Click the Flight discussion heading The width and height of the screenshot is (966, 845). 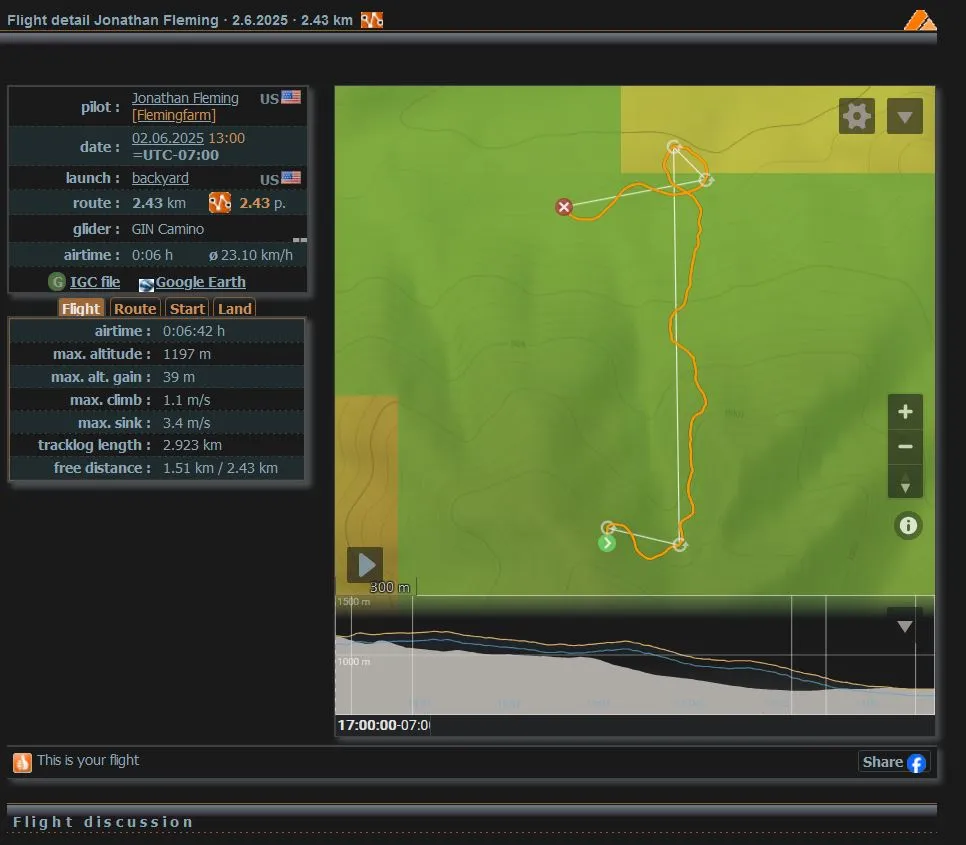click(103, 822)
